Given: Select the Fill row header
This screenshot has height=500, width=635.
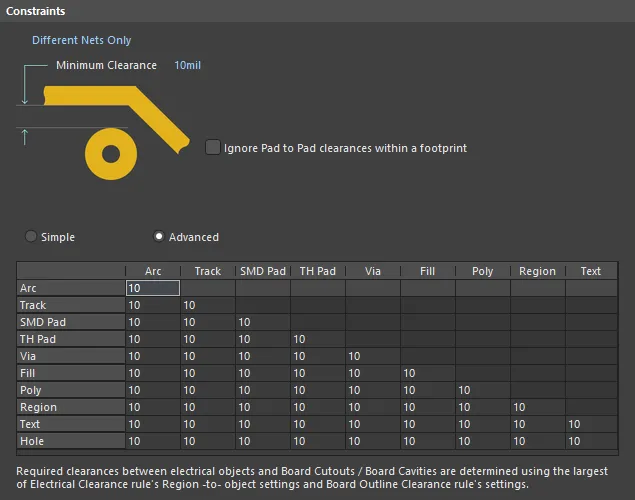Looking at the screenshot, I should pyautogui.click(x=70, y=373).
